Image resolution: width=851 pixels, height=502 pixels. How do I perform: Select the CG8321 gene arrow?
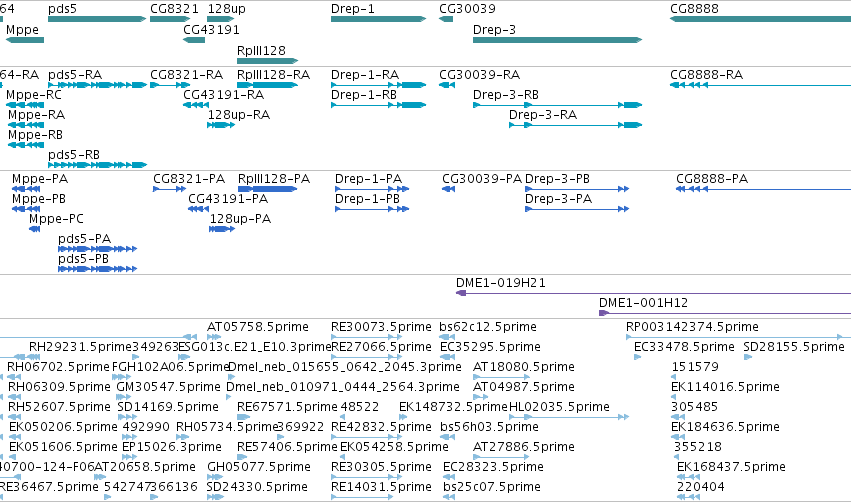(x=170, y=19)
